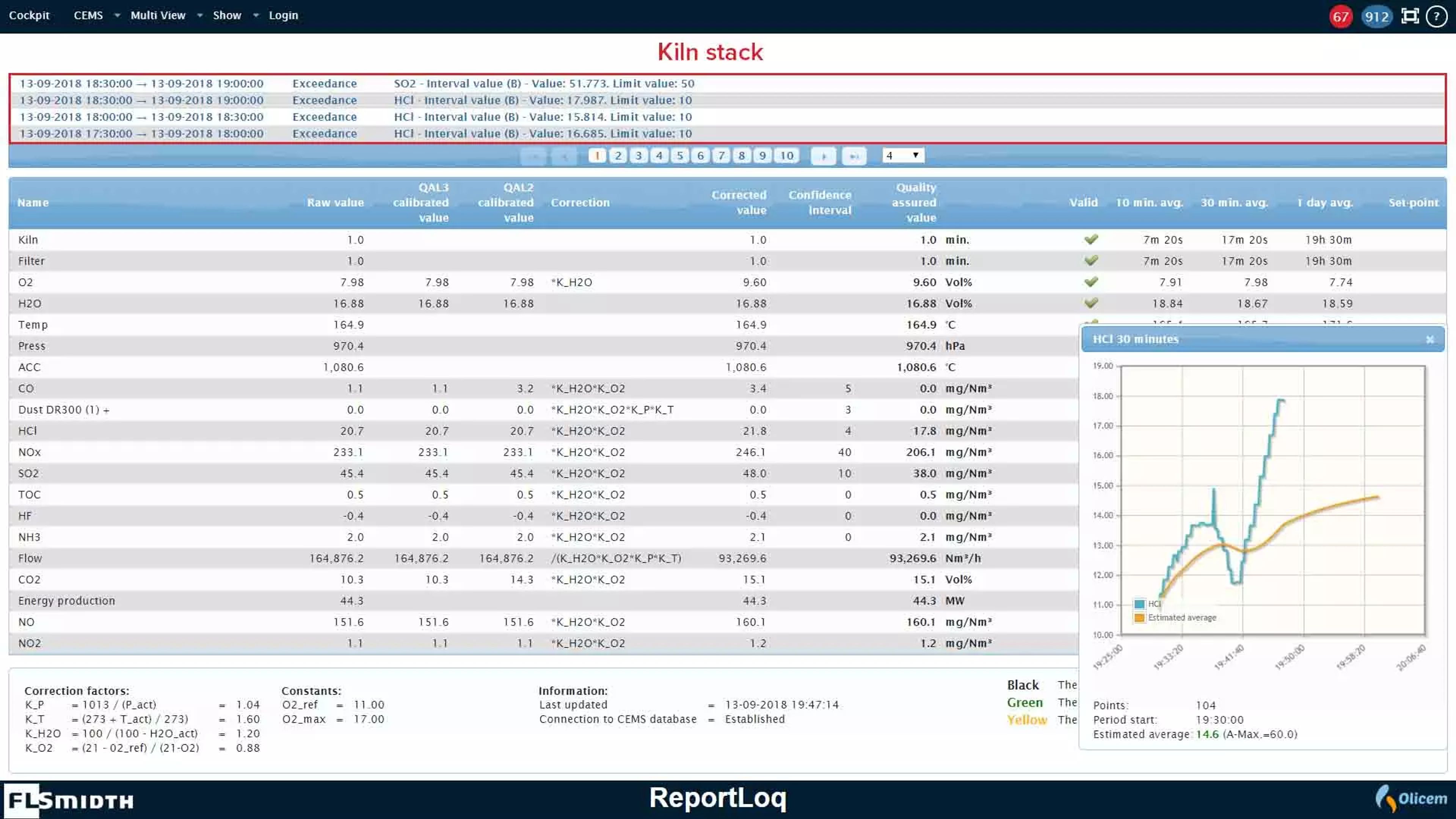Open the blue event counter badge 912
Viewport: 1456px width, 819px height.
(1376, 16)
